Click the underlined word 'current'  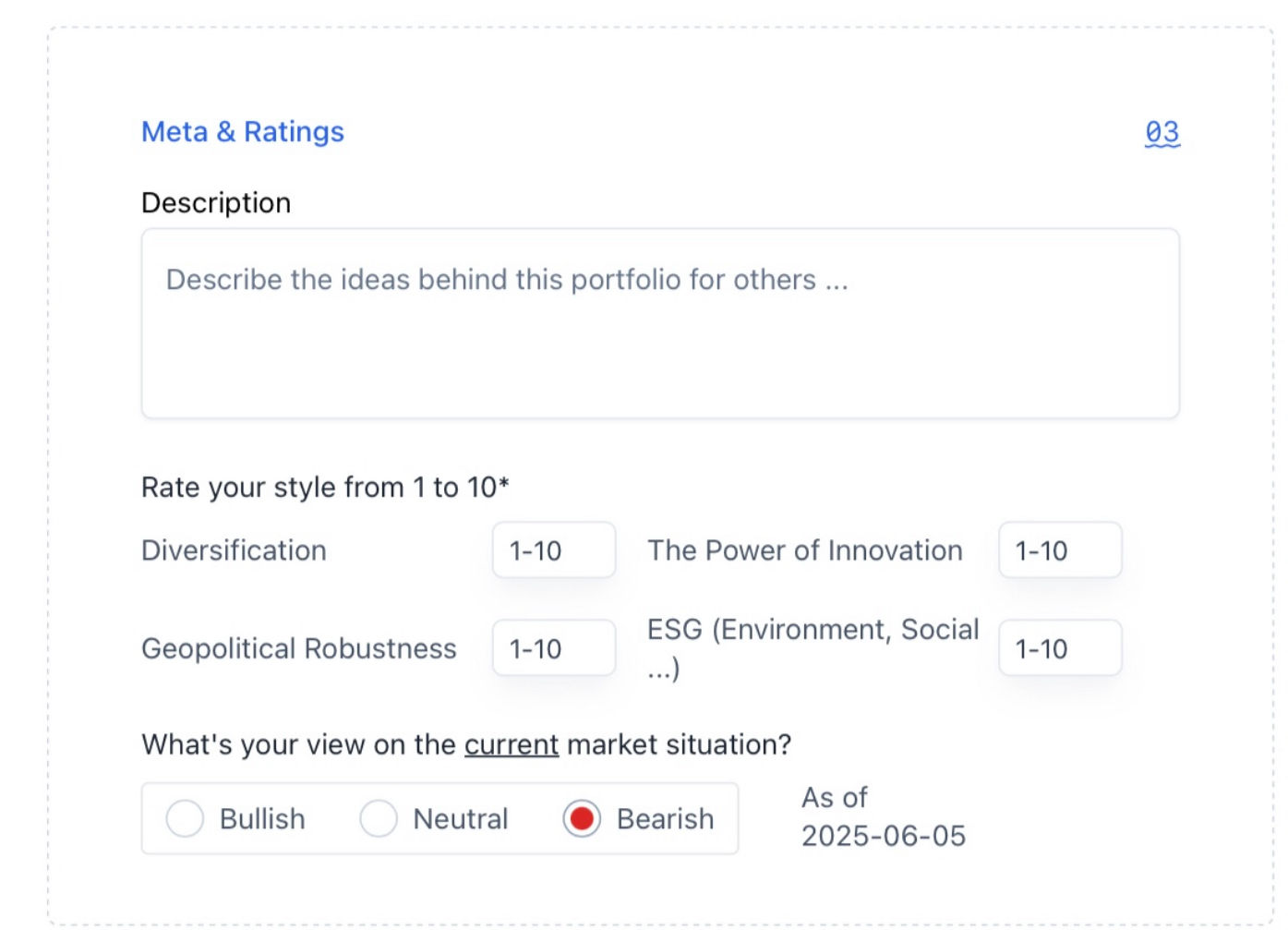(x=512, y=744)
